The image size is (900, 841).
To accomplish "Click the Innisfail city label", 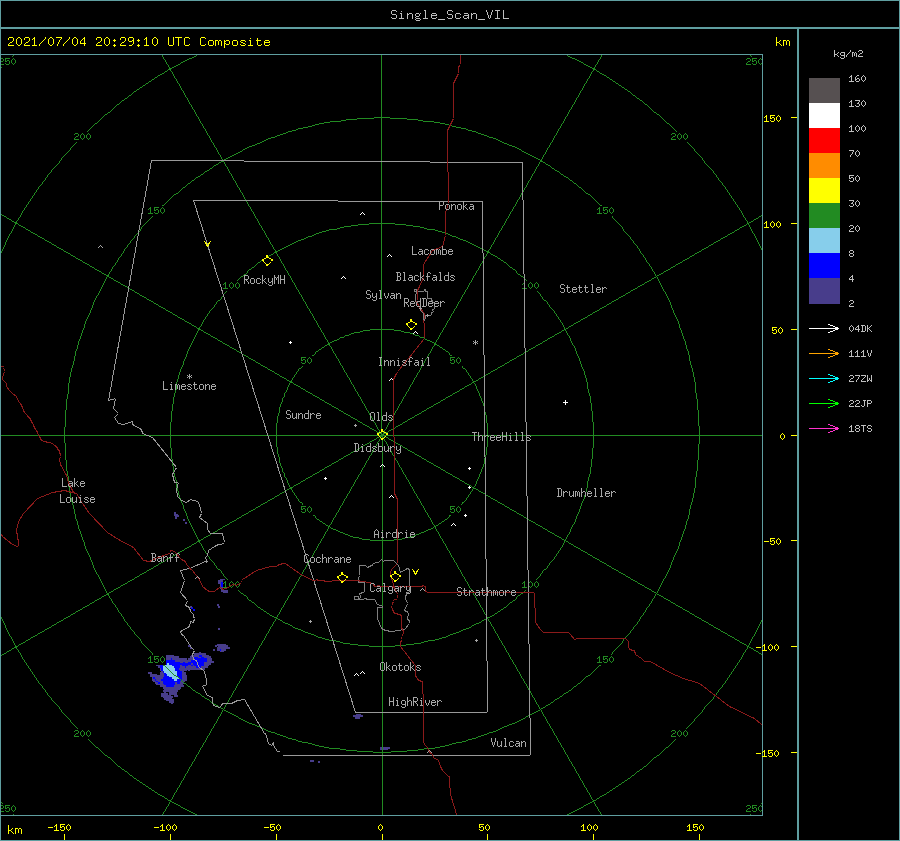I will (x=404, y=362).
